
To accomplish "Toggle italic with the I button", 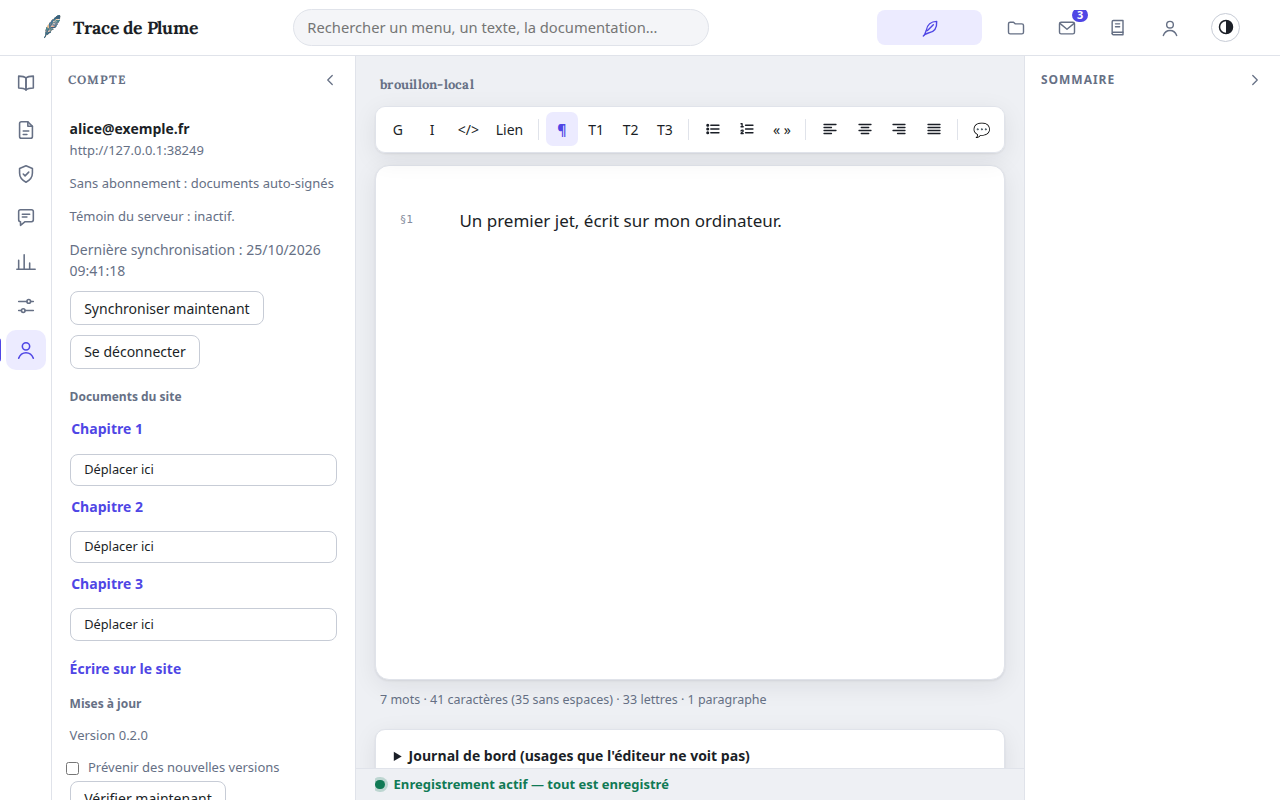I will click(432, 129).
